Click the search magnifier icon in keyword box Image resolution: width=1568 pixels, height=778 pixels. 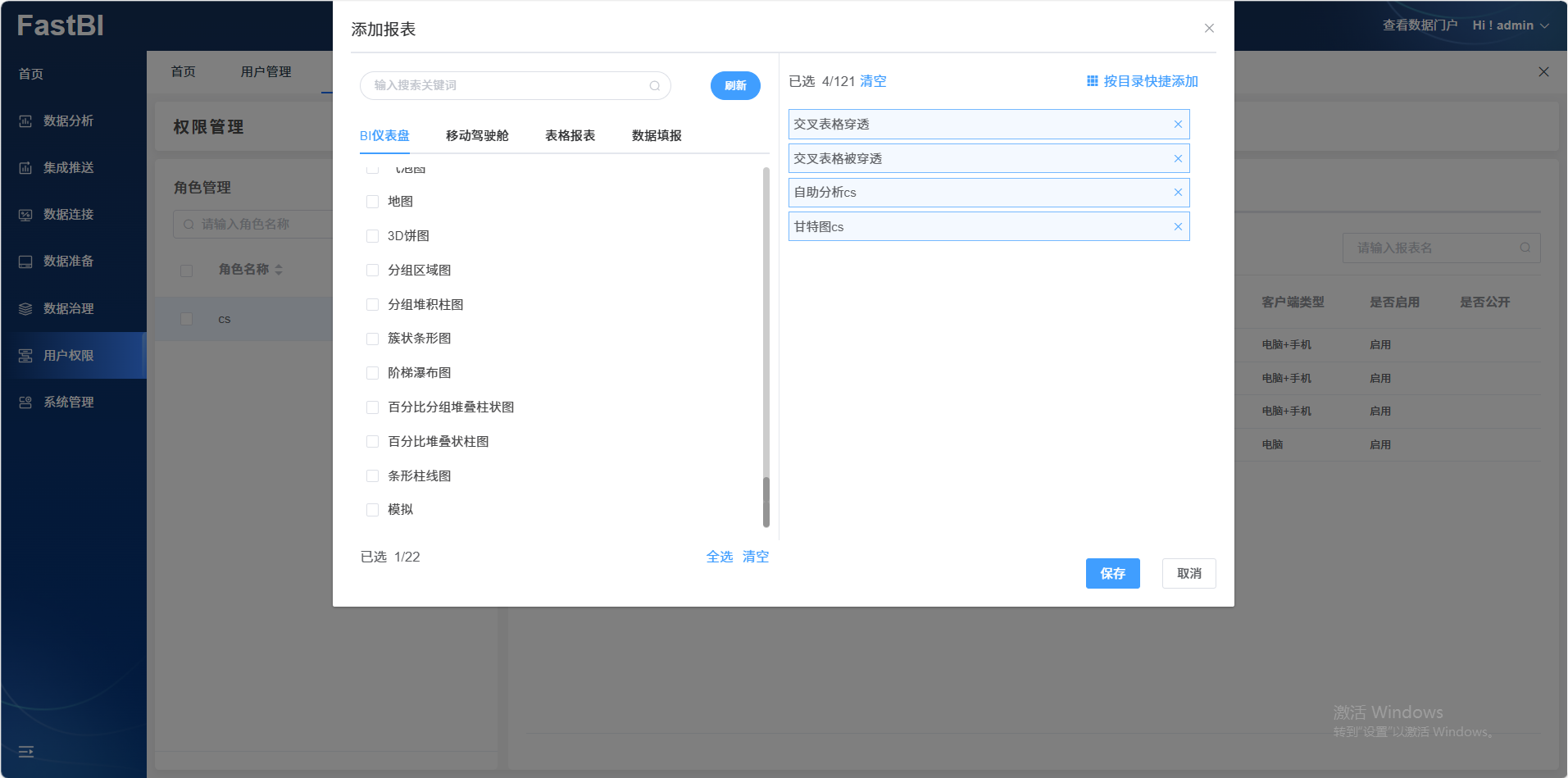654,86
